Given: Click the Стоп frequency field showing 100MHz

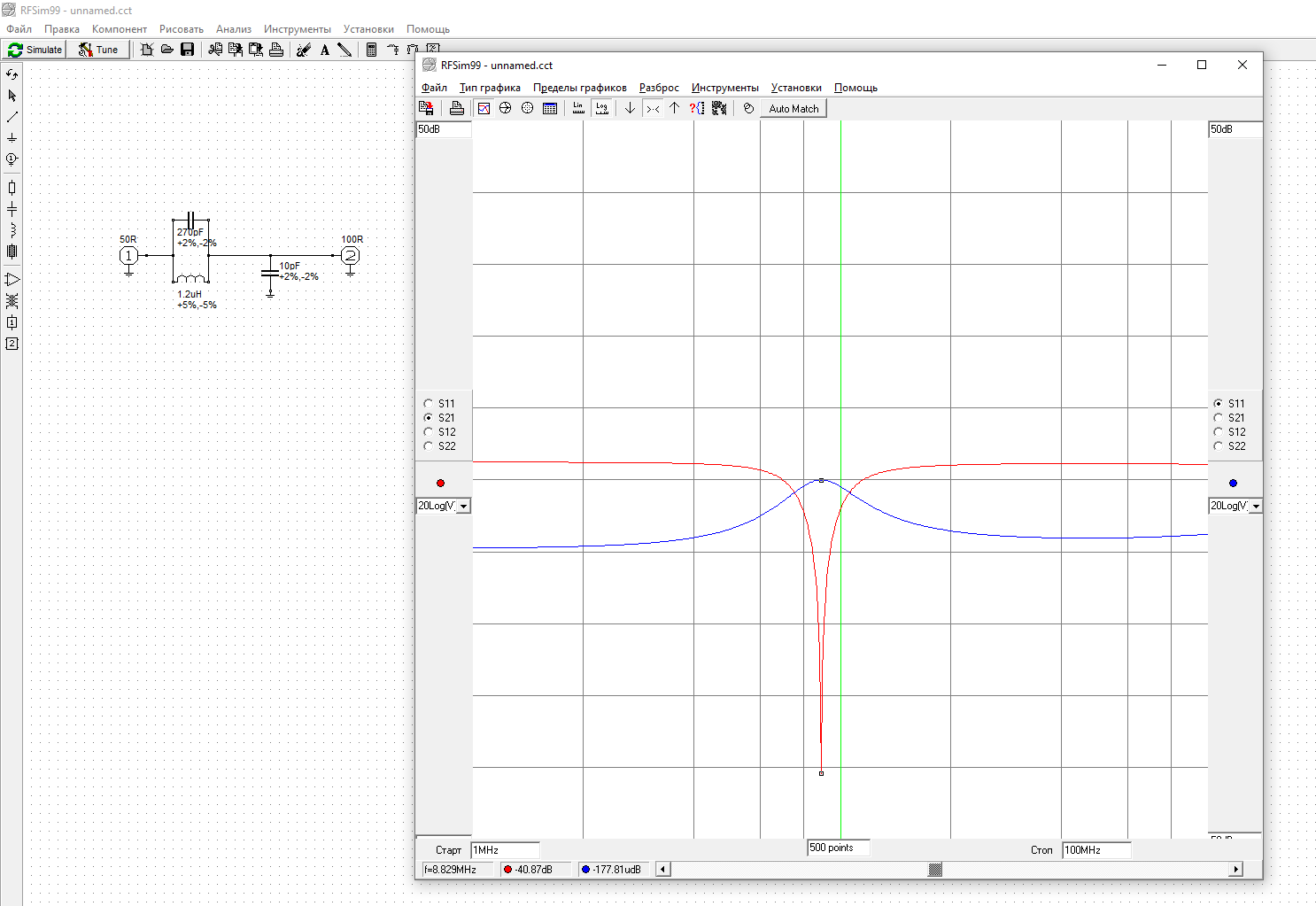Looking at the screenshot, I should tap(1096, 850).
